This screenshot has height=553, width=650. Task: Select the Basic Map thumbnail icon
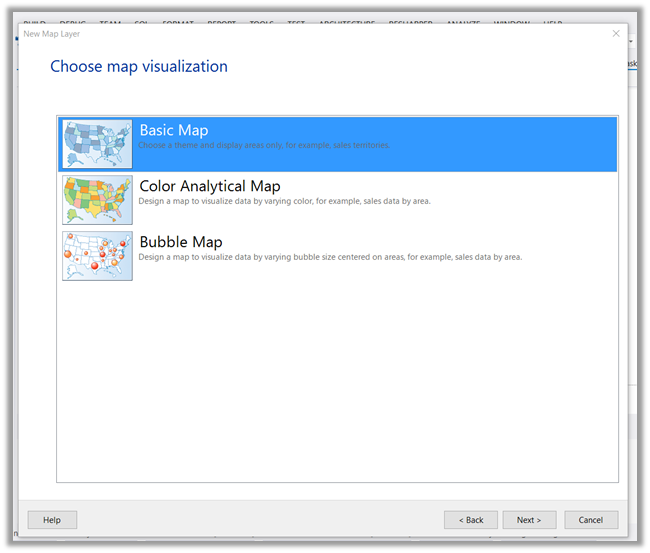[97, 144]
